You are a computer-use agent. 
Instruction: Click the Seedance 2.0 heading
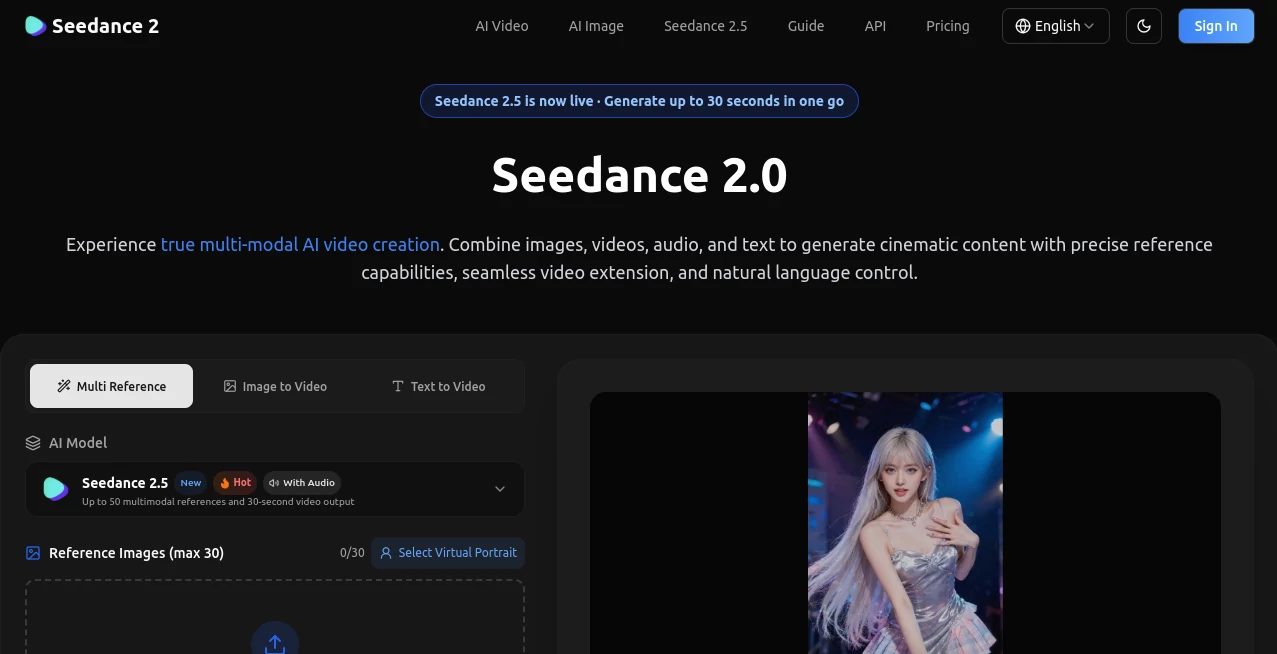point(639,175)
